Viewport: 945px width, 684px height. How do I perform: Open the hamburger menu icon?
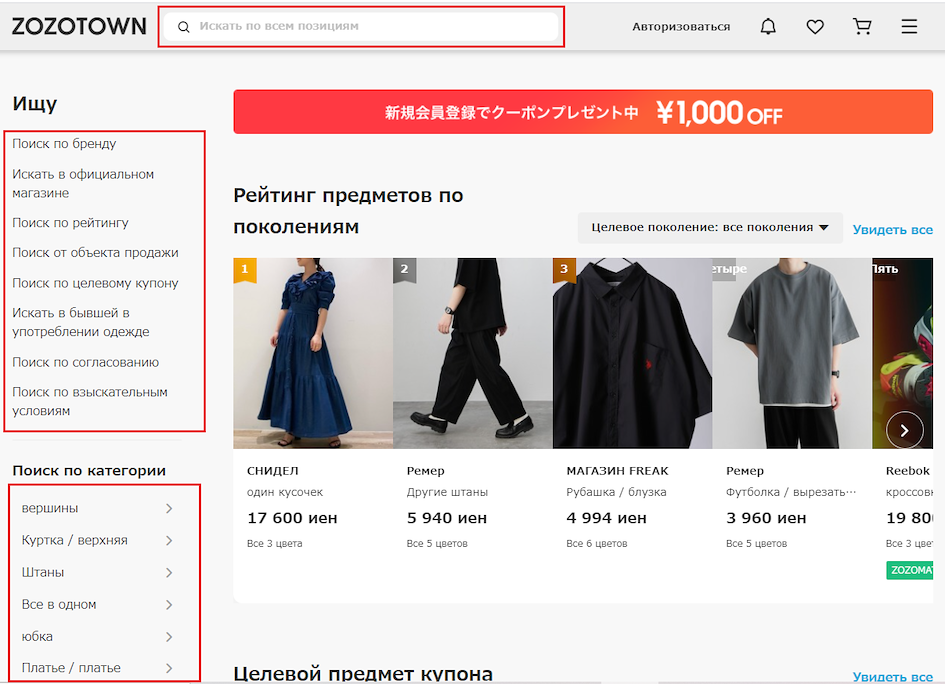click(909, 27)
